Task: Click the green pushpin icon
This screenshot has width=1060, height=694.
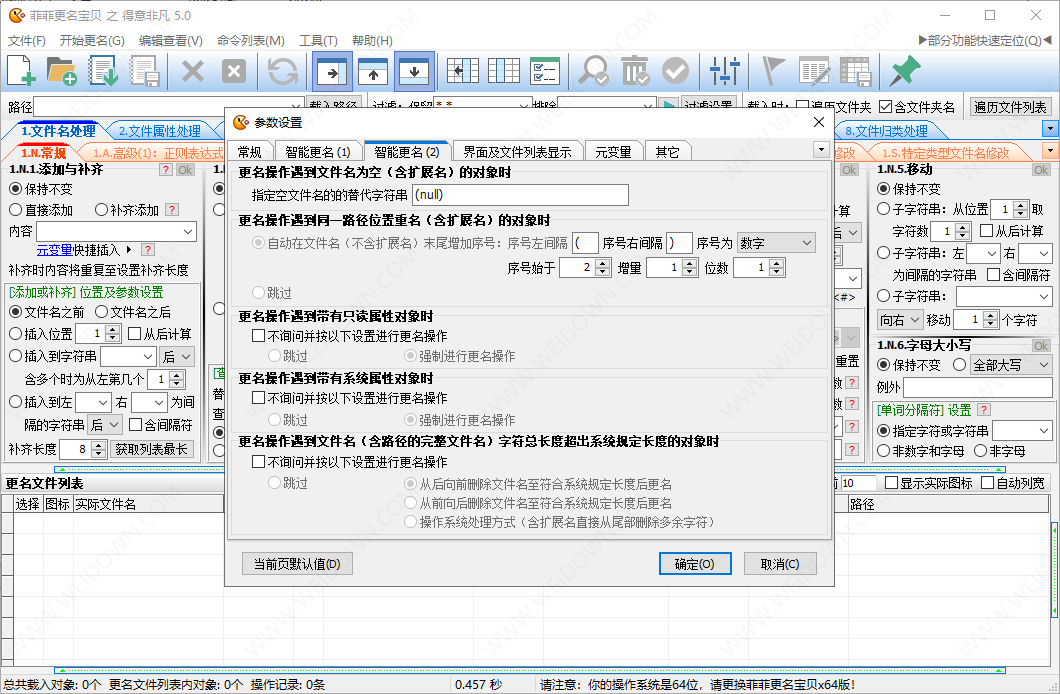Action: [x=905, y=71]
